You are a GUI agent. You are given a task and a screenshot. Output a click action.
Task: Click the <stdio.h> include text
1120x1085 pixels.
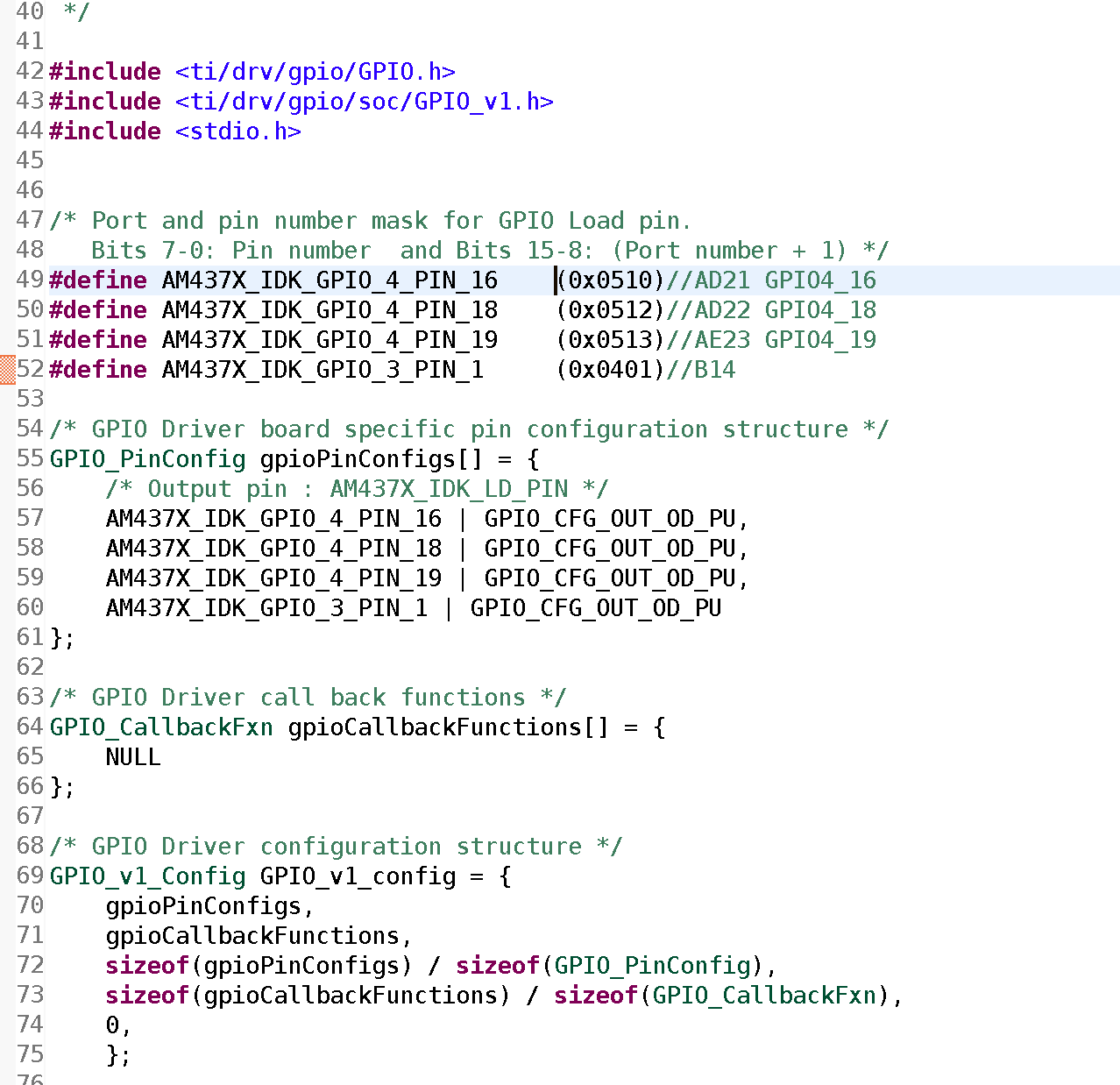237,131
